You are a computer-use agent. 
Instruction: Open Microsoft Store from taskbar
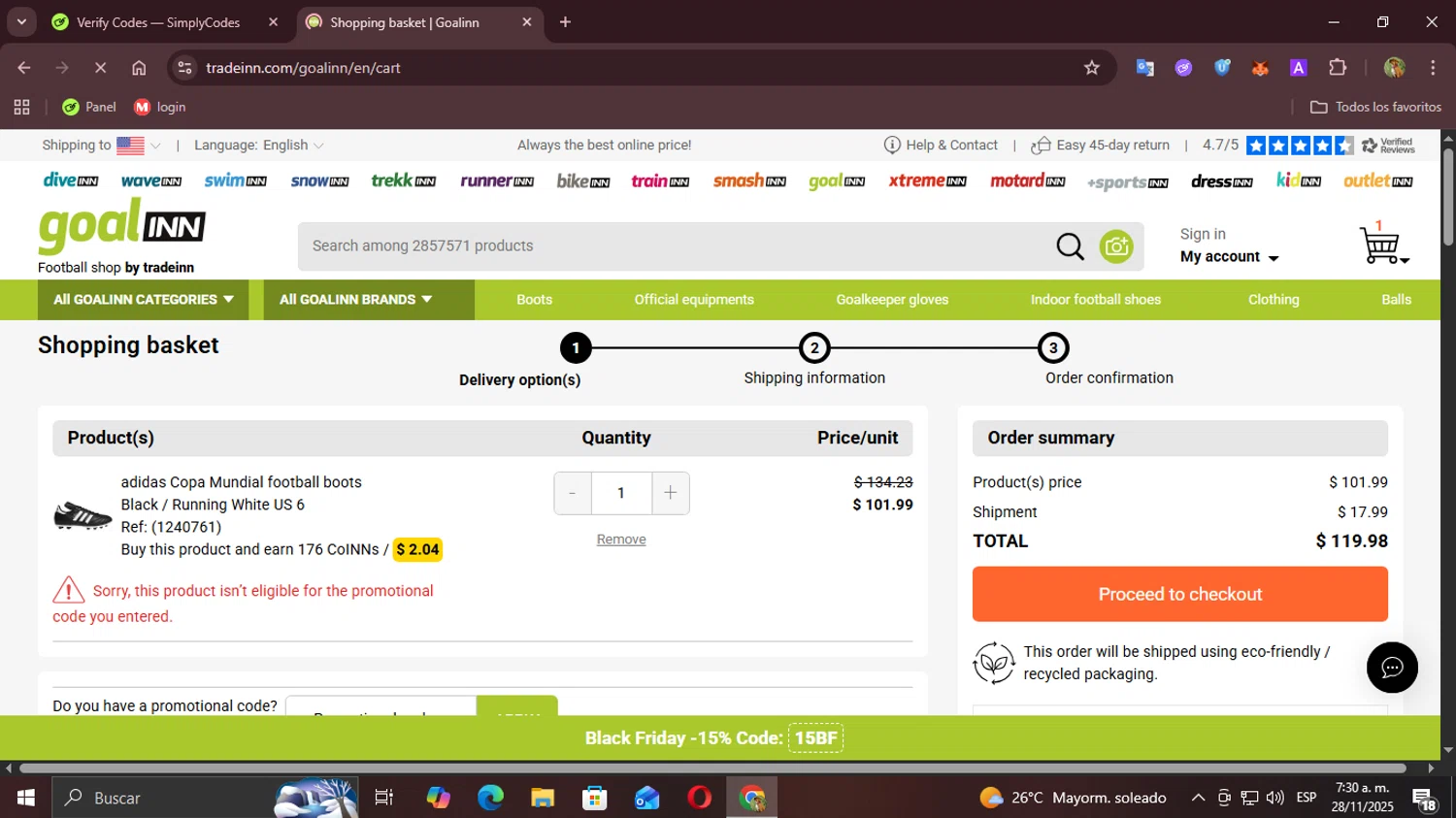594,798
